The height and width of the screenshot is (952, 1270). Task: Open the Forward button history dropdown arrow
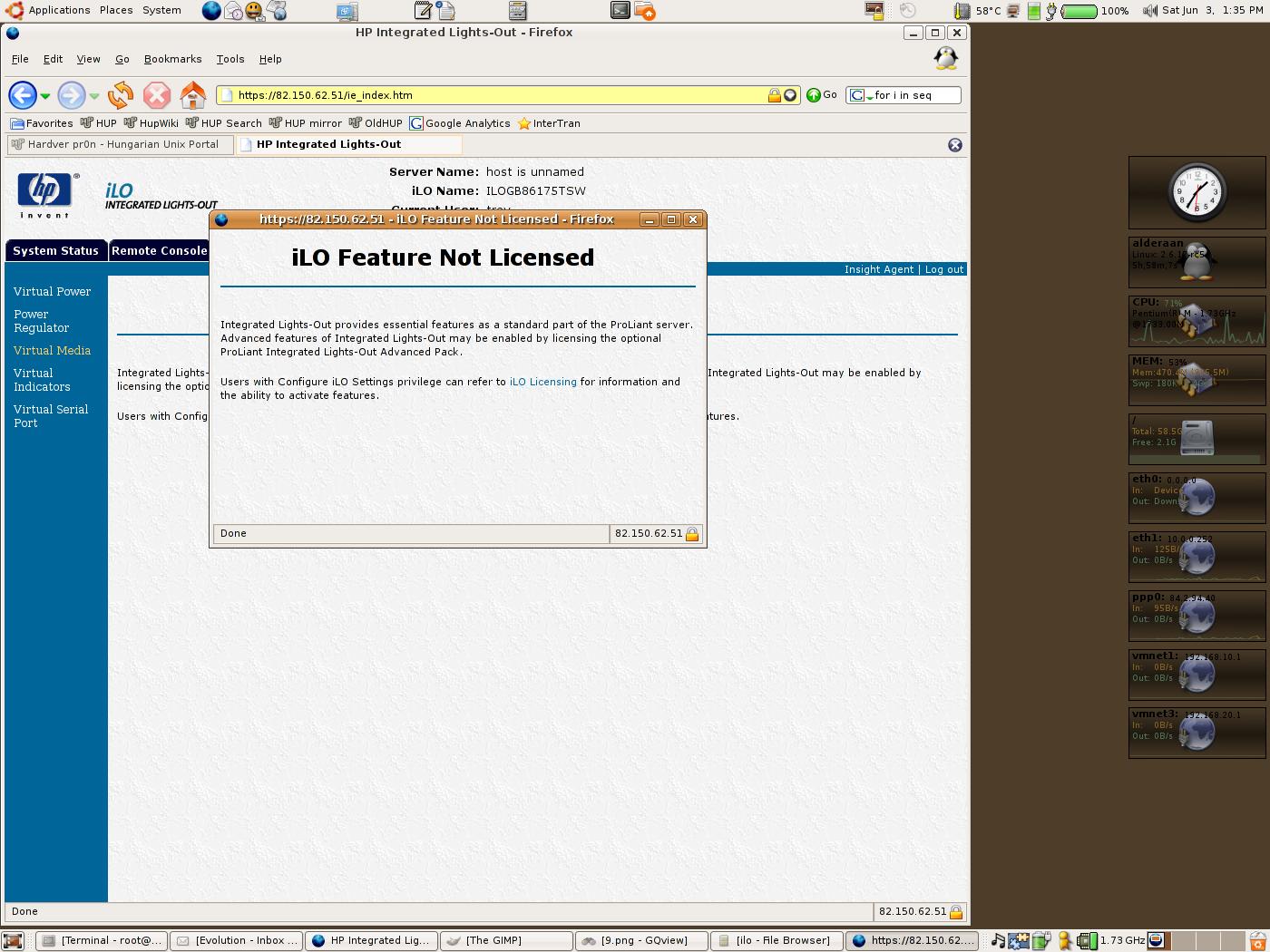[94, 96]
